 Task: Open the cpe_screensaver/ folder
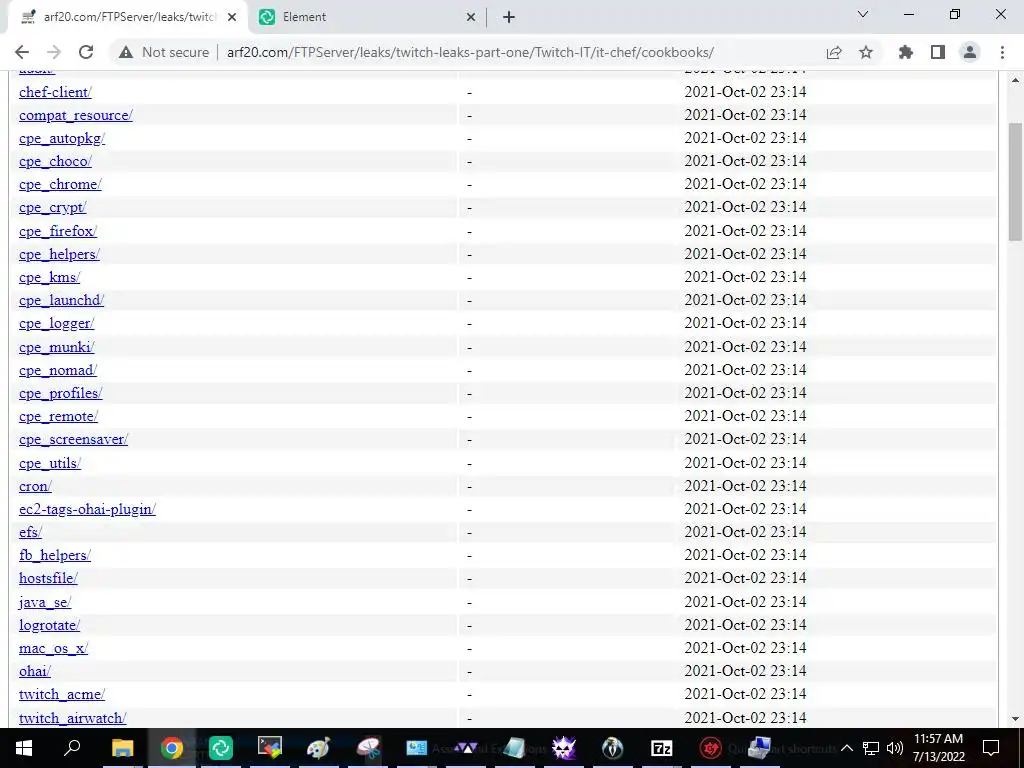[74, 440]
